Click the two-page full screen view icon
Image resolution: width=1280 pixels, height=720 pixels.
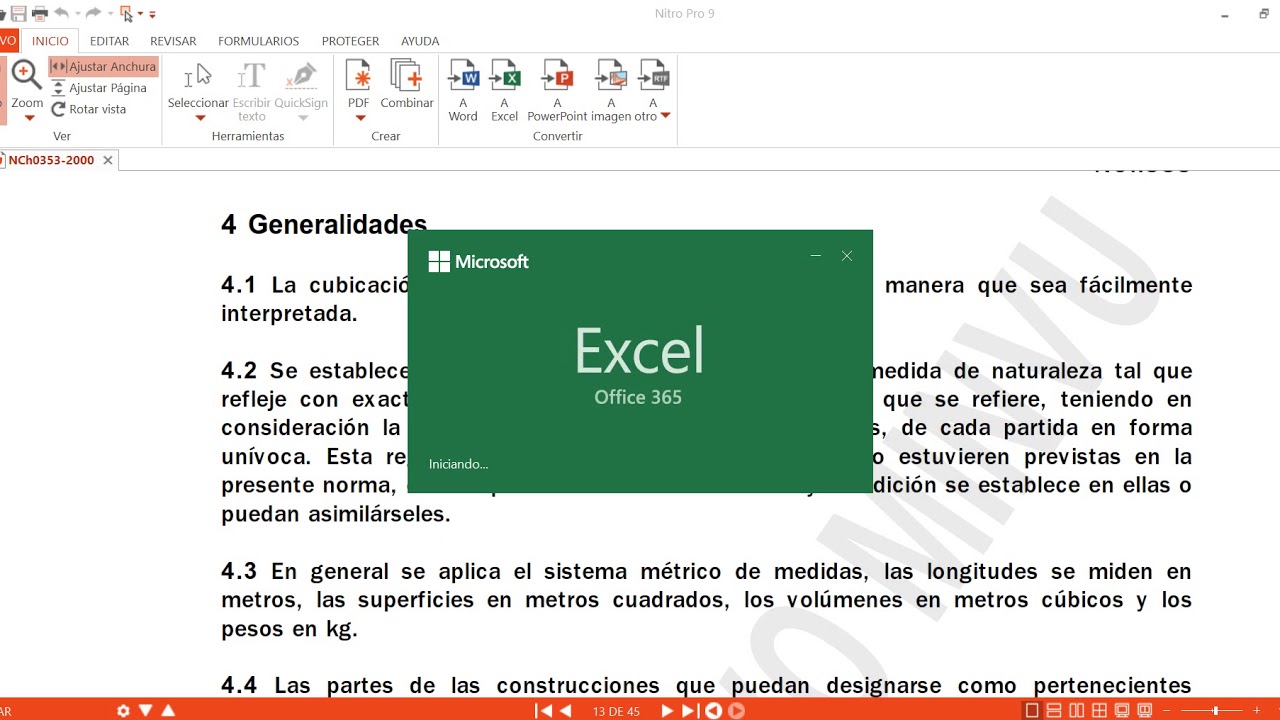(1145, 711)
